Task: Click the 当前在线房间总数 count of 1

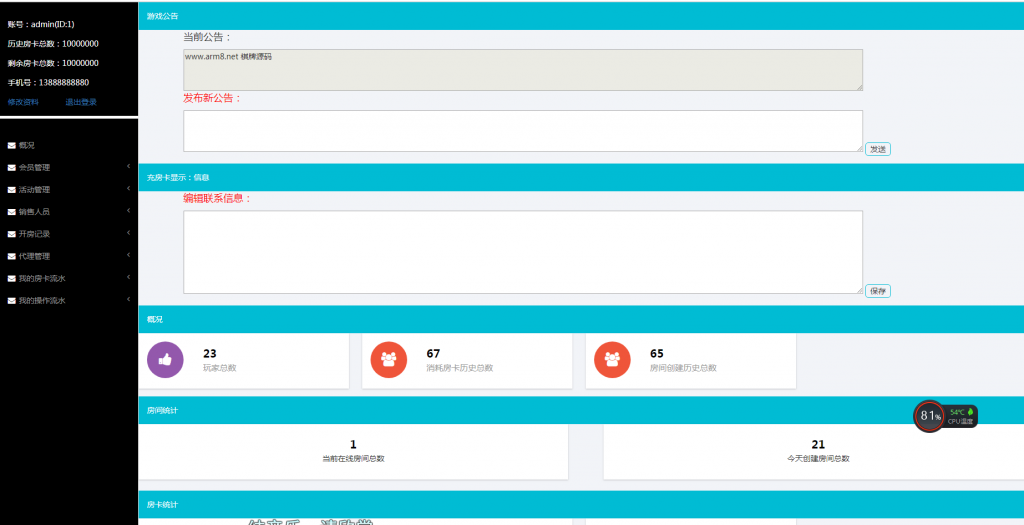Action: coord(353,445)
